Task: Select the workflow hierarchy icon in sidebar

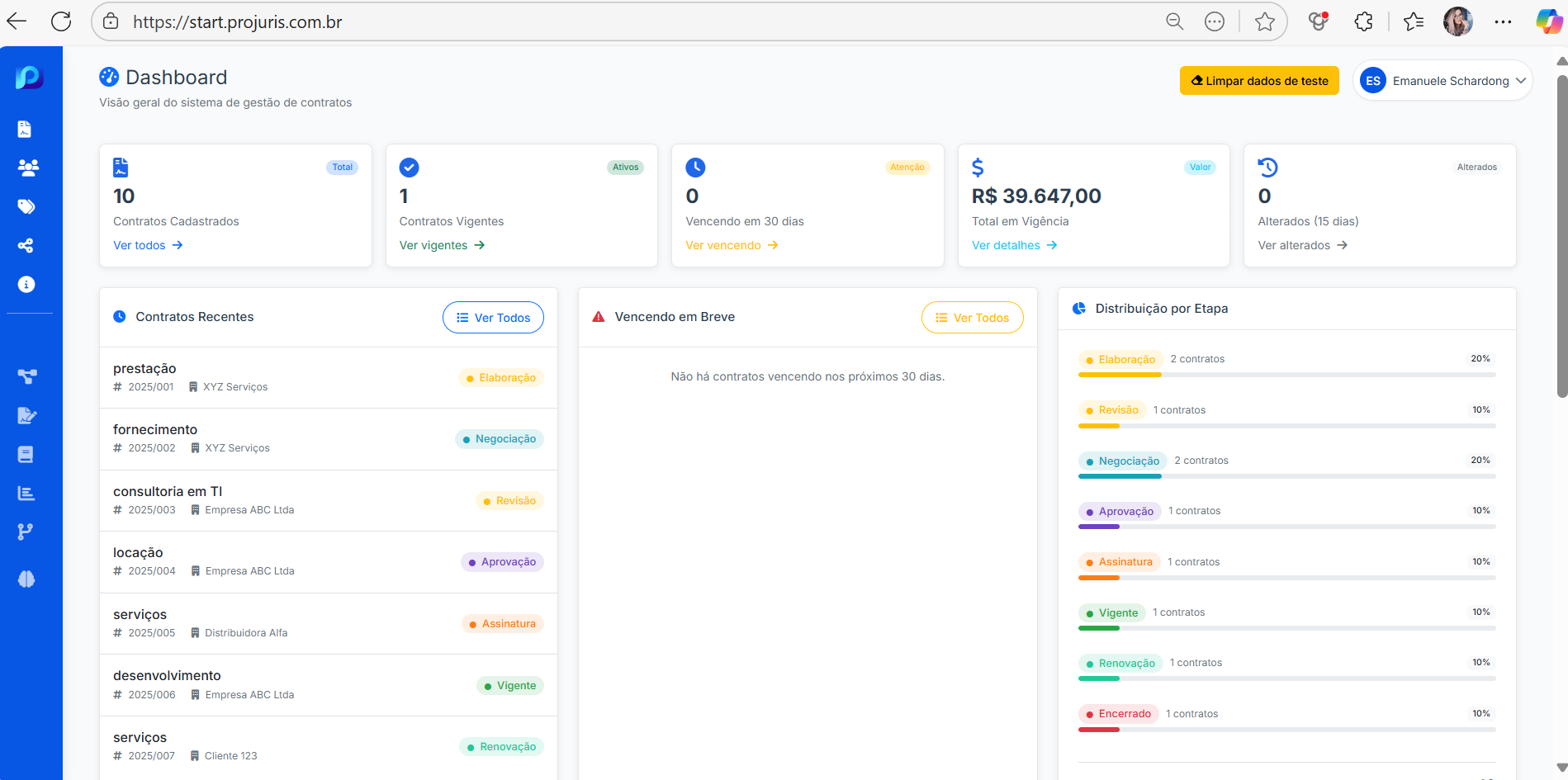Action: [x=27, y=376]
